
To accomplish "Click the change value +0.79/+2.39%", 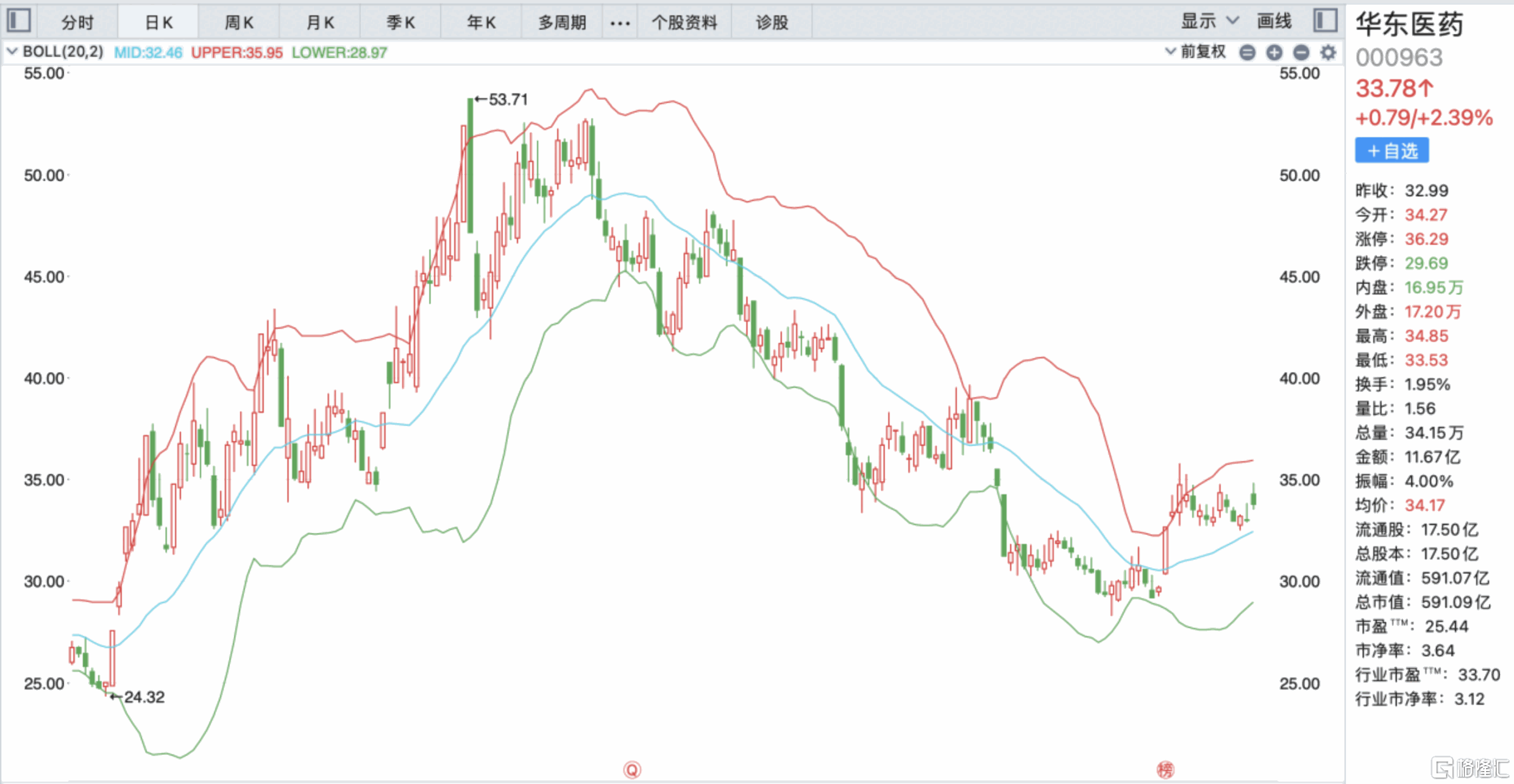I will [x=1424, y=118].
